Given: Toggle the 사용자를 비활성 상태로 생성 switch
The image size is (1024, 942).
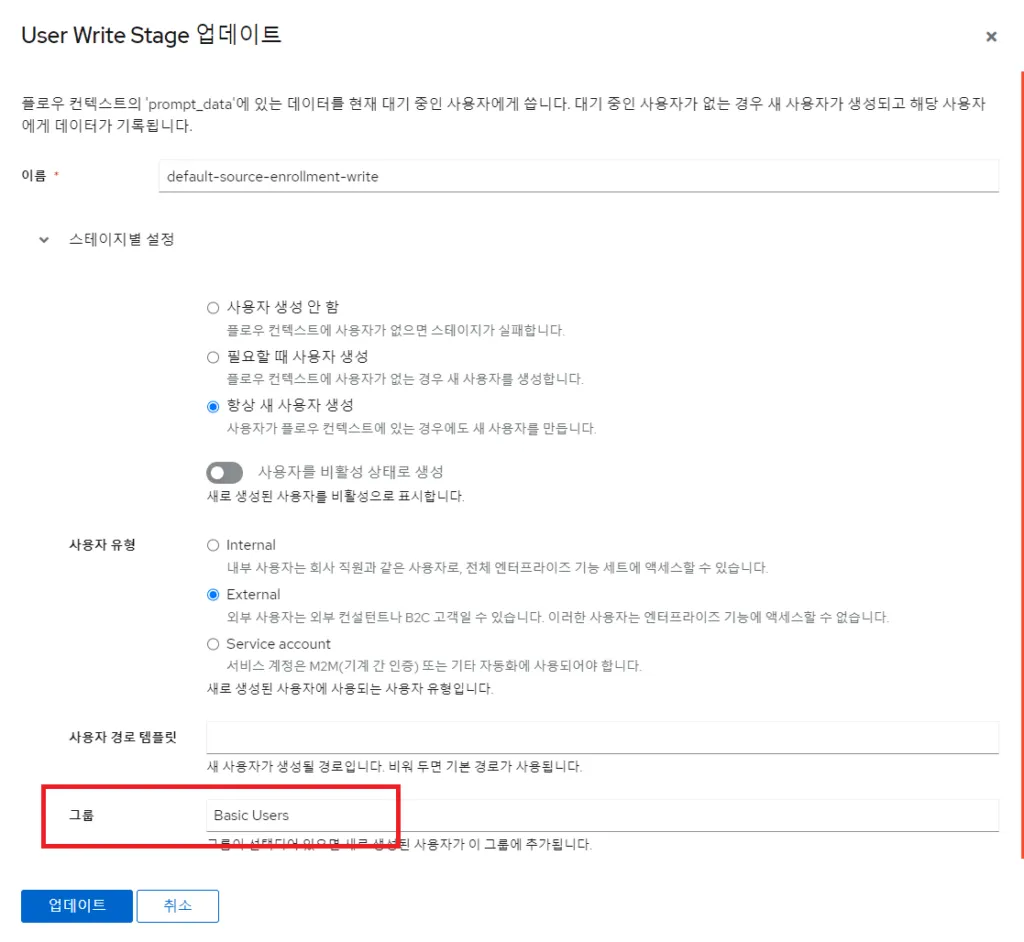Looking at the screenshot, I should 225,472.
